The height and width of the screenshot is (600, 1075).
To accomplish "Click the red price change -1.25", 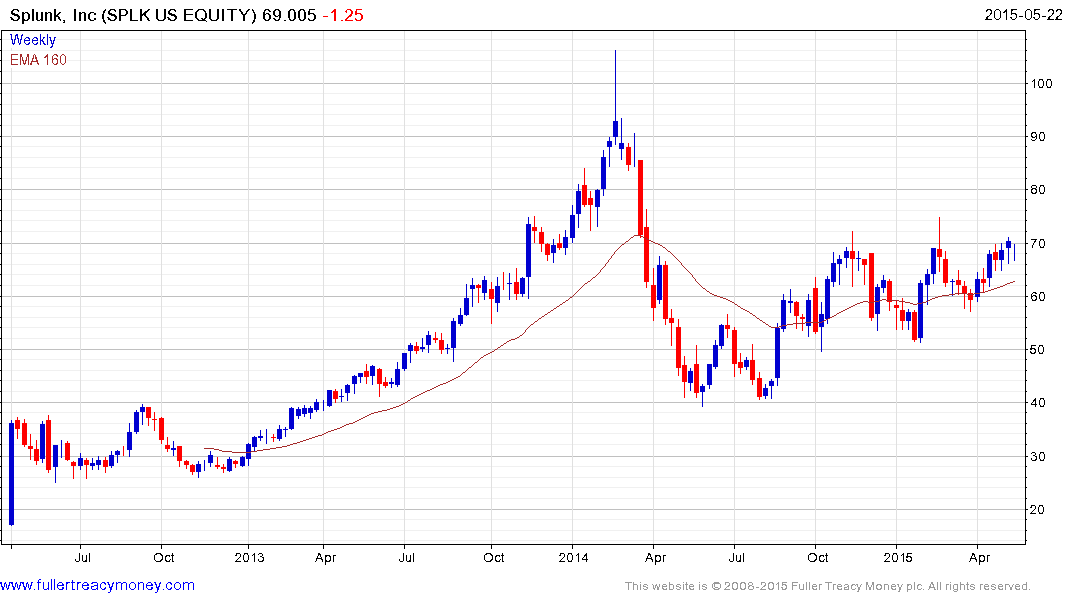I will [x=343, y=15].
